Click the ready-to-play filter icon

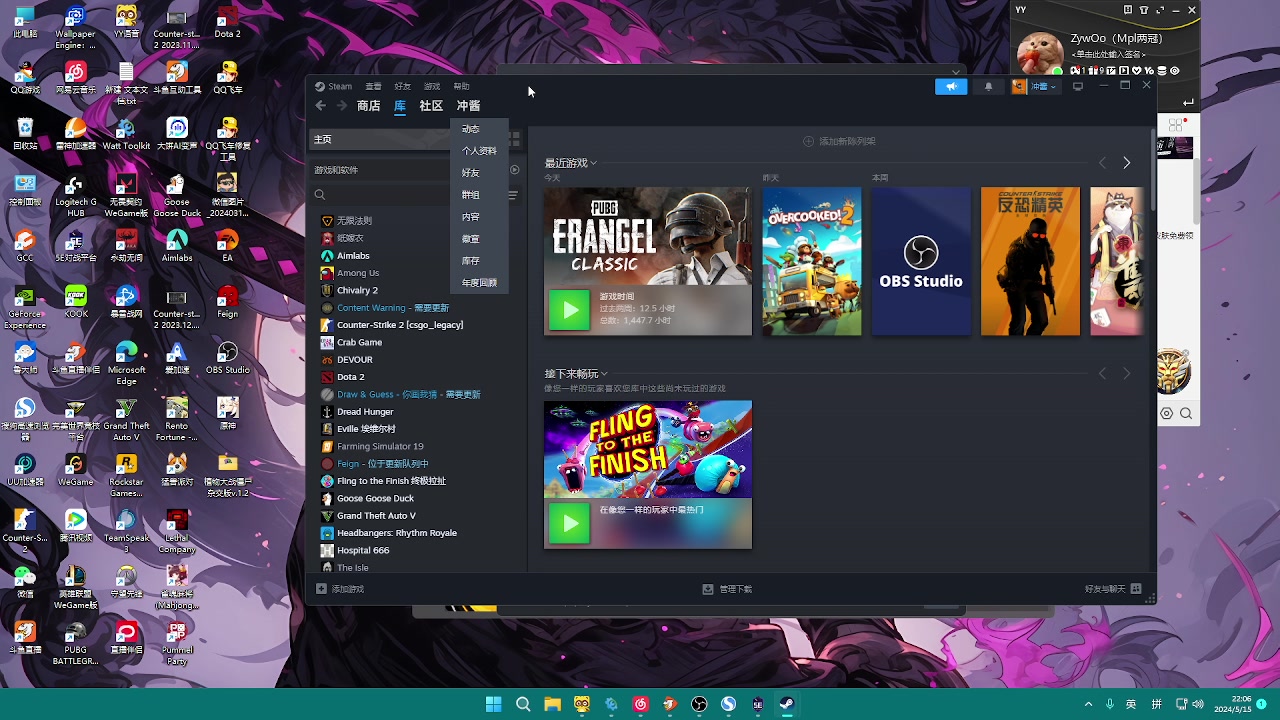coord(515,170)
